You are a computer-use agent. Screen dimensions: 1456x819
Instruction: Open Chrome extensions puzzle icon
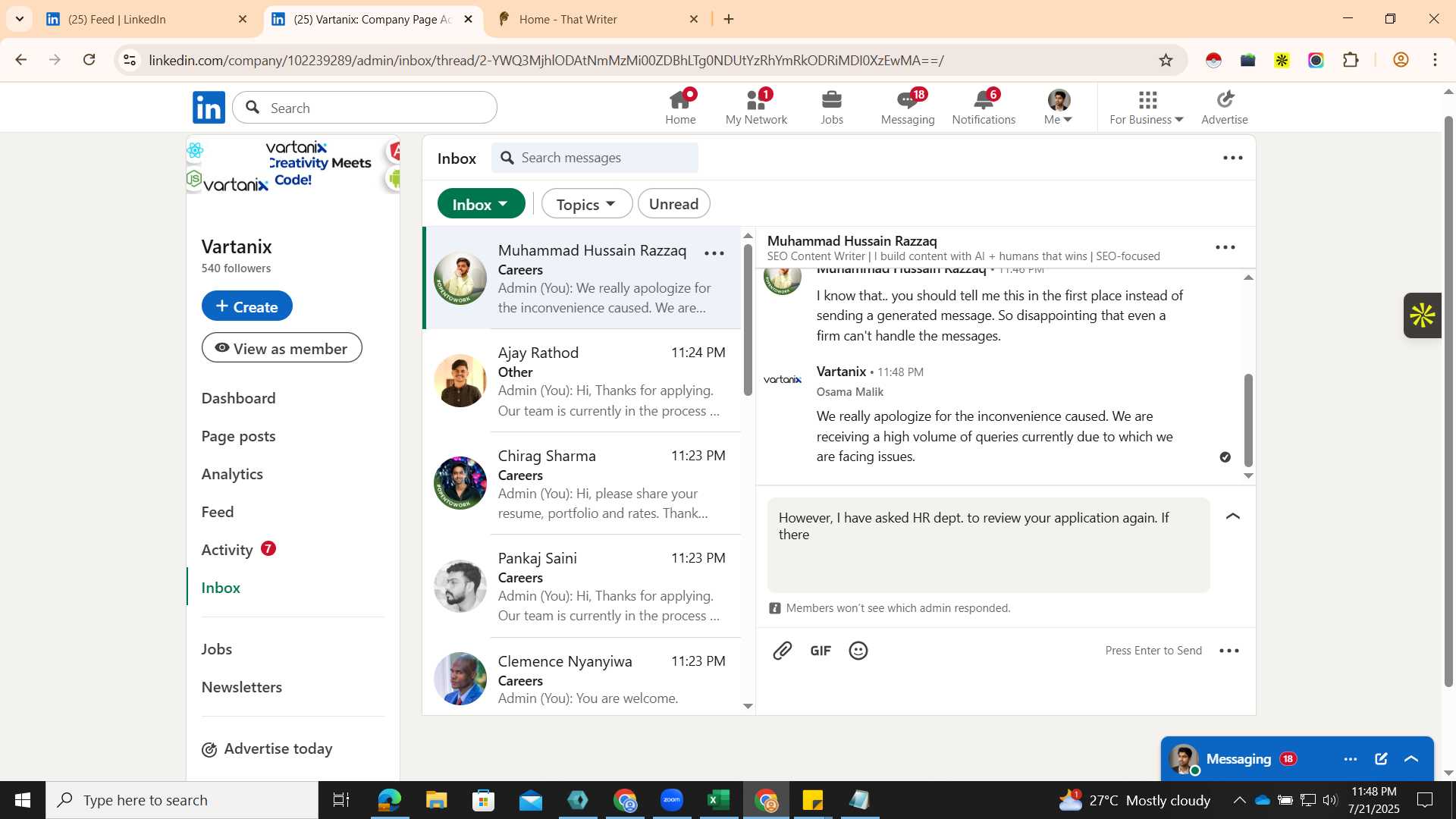[1351, 60]
